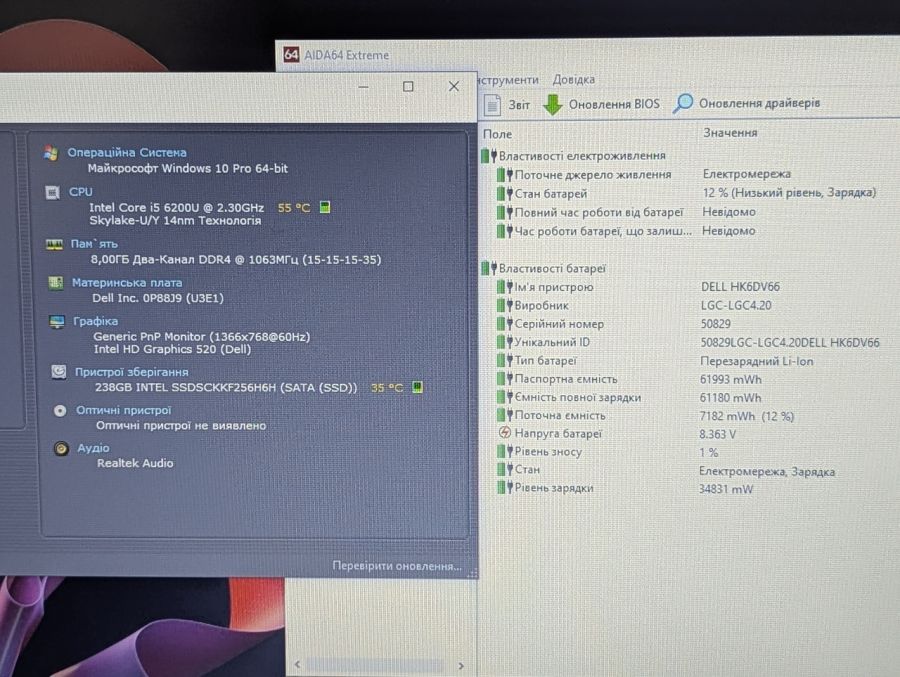Viewport: 900px width, 677px height.
Task: Open the Оптичні пристрої section link
Action: (123, 411)
